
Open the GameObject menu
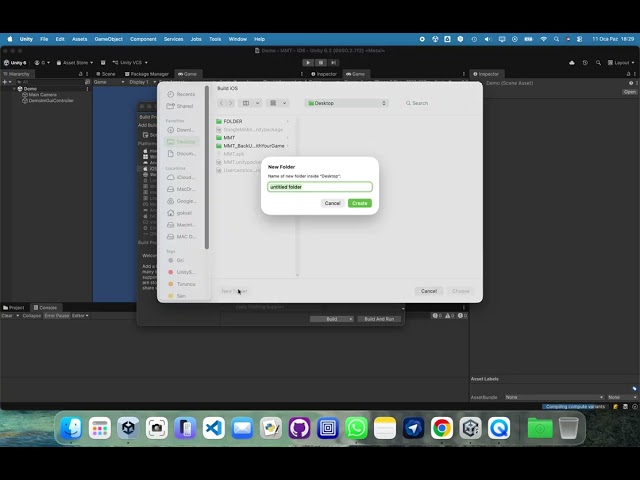pyautogui.click(x=109, y=39)
